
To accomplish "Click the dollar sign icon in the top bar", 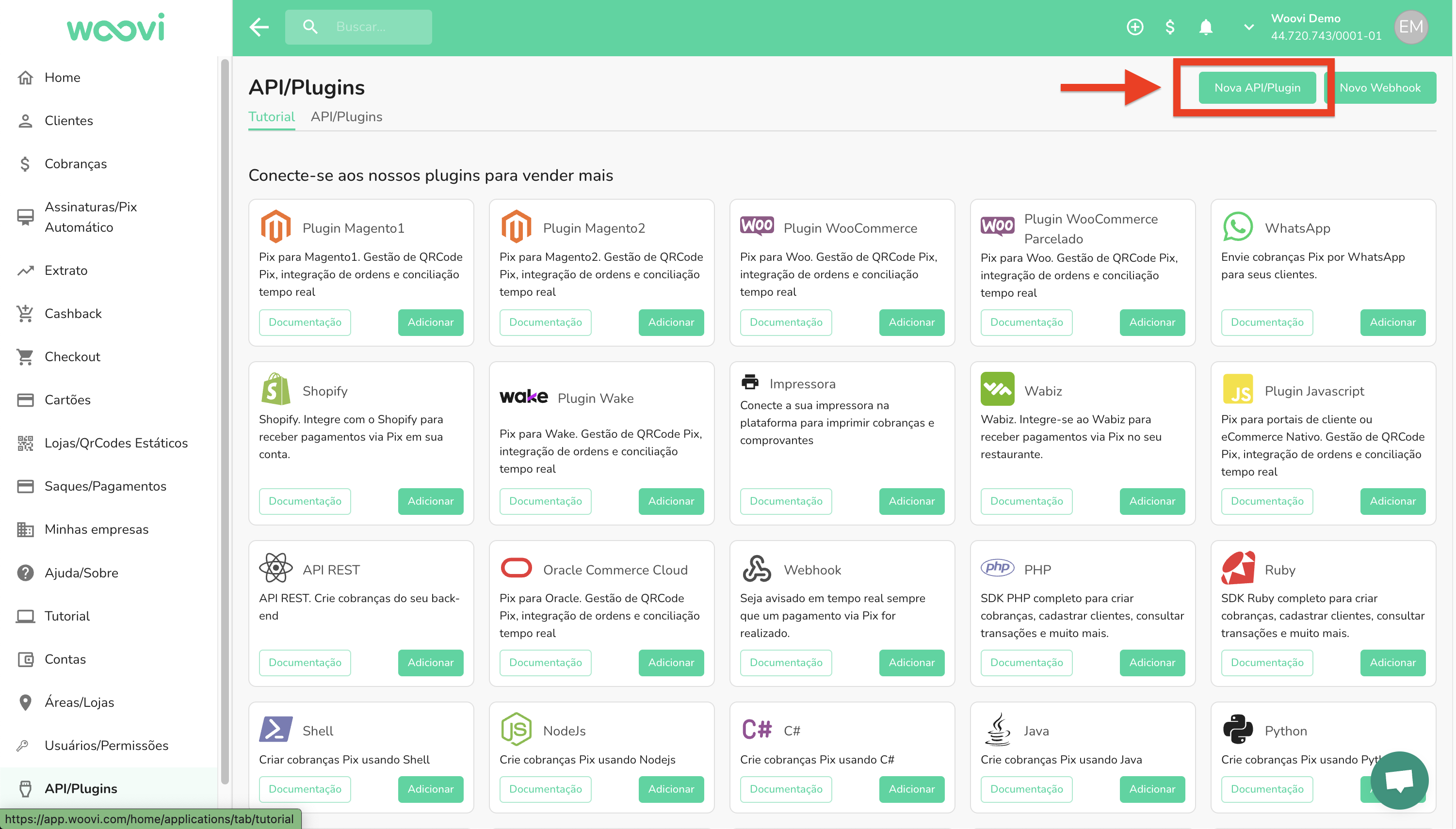I will (x=1169, y=27).
